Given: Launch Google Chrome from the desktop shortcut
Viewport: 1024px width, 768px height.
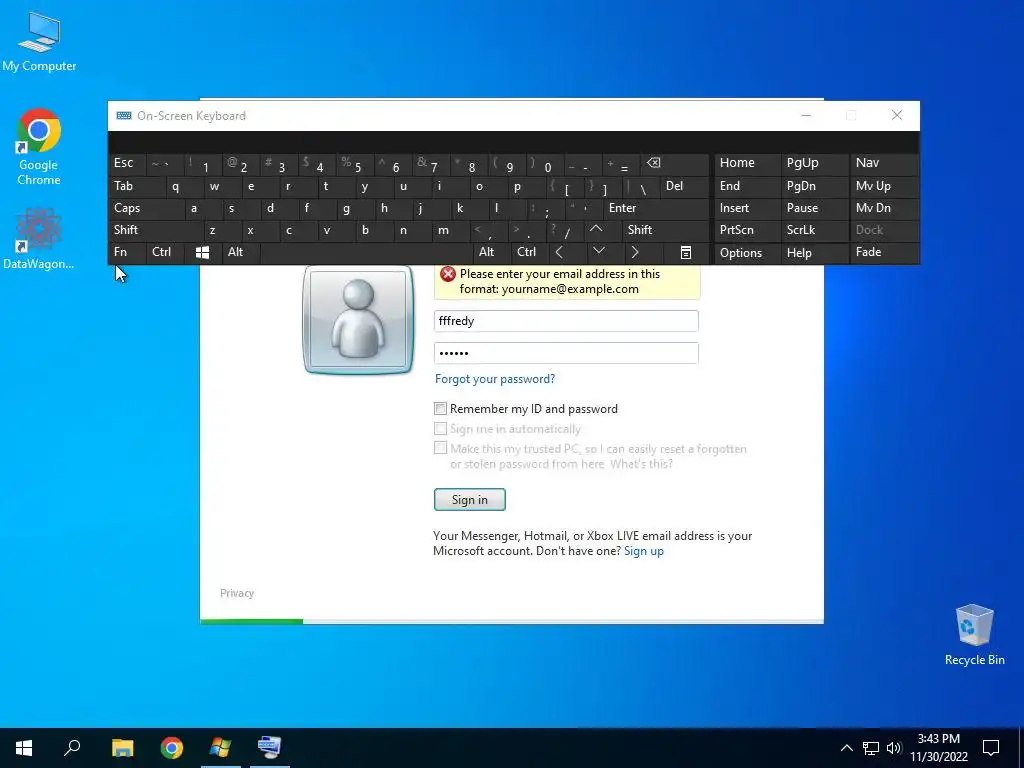Looking at the screenshot, I should pos(39,146).
